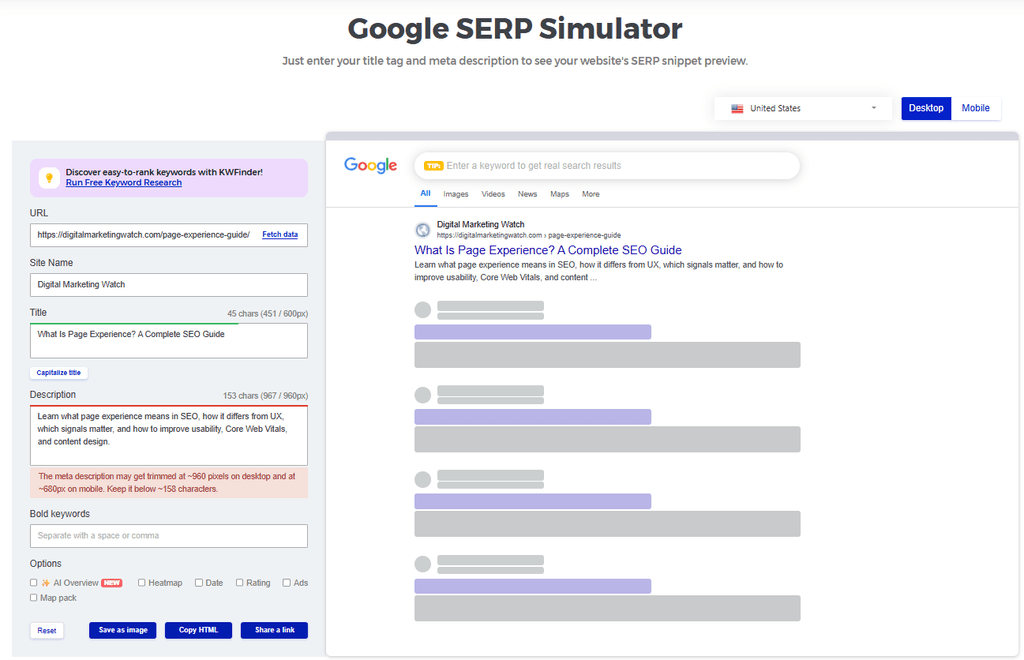Click the Fetch data link
1024x660 pixels.
pyautogui.click(x=280, y=234)
